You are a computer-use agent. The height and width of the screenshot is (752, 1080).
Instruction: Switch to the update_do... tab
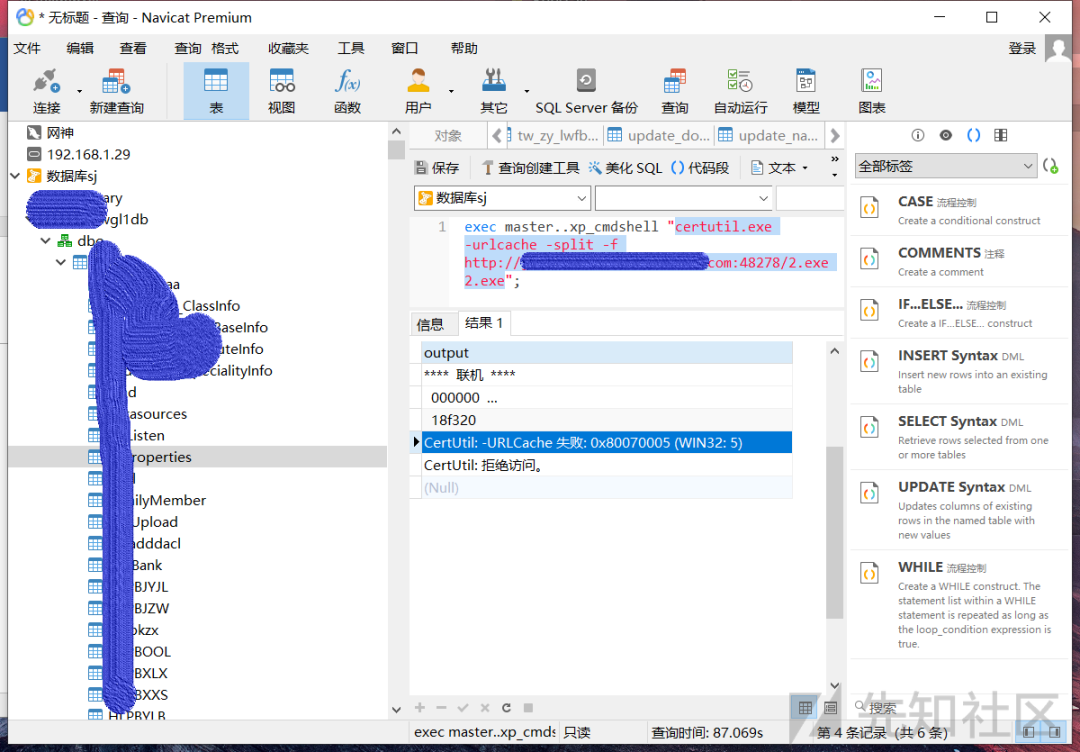[659, 136]
